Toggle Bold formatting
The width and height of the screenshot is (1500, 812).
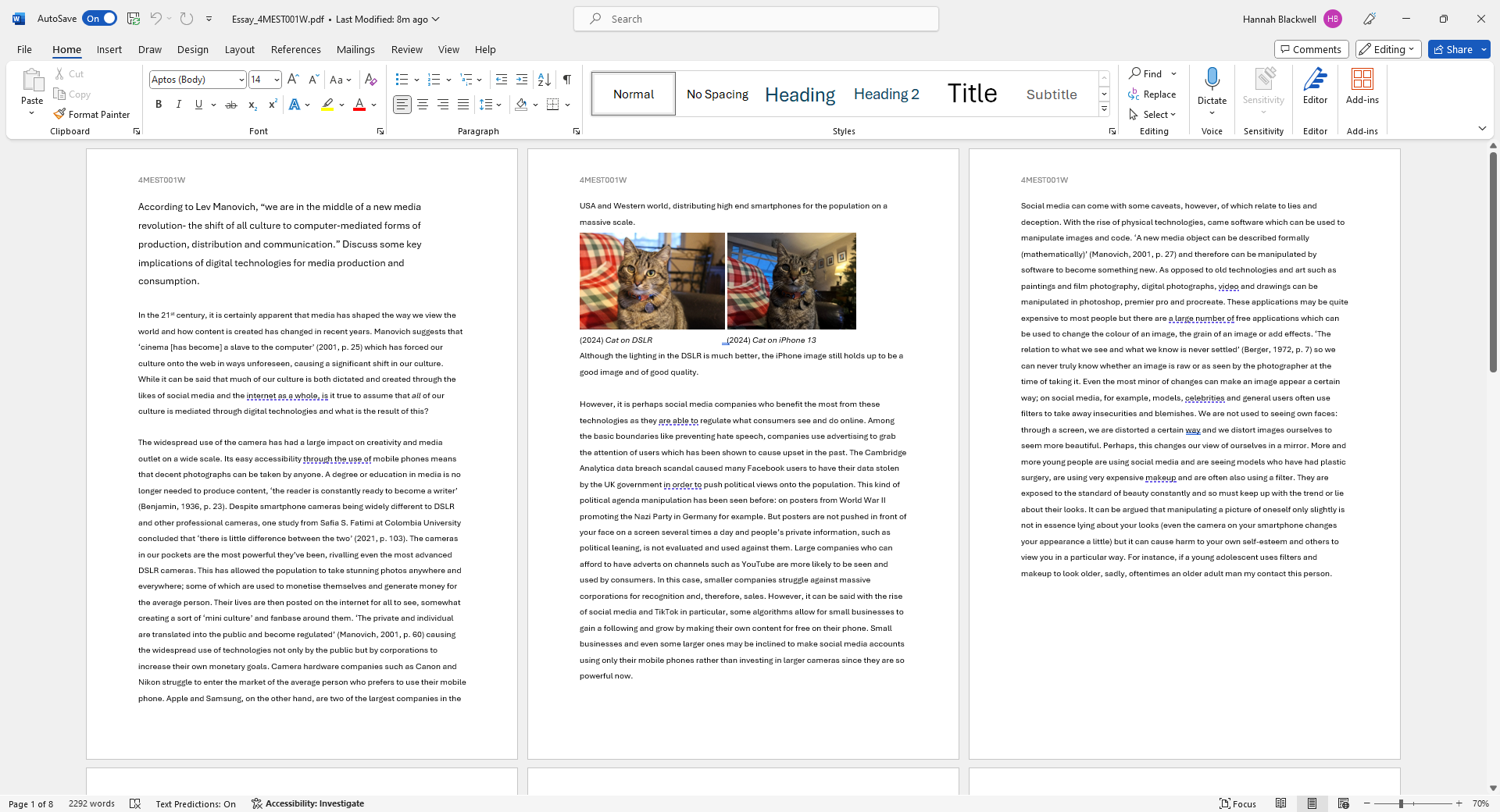159,105
